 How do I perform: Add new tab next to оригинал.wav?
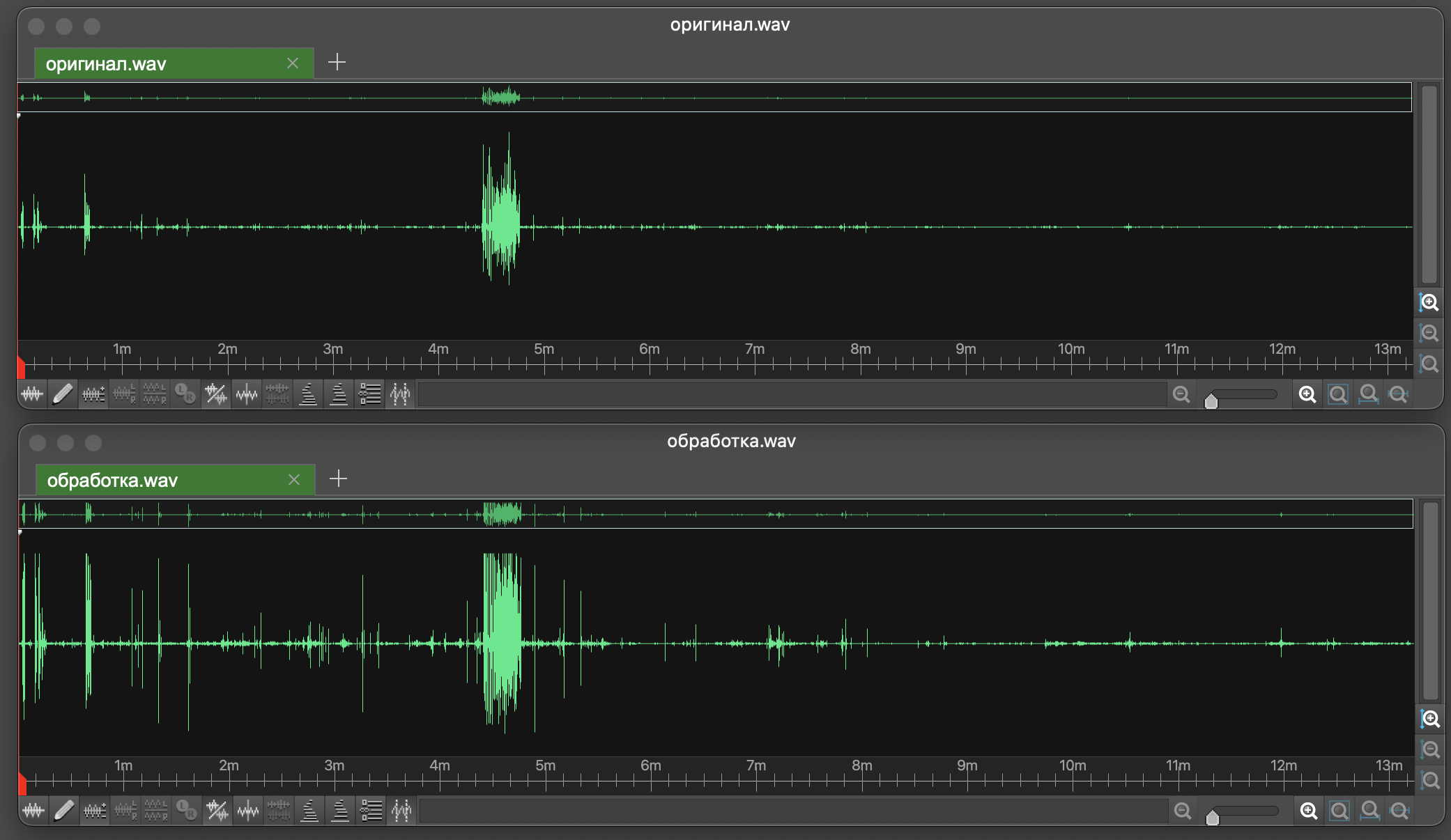pos(337,63)
